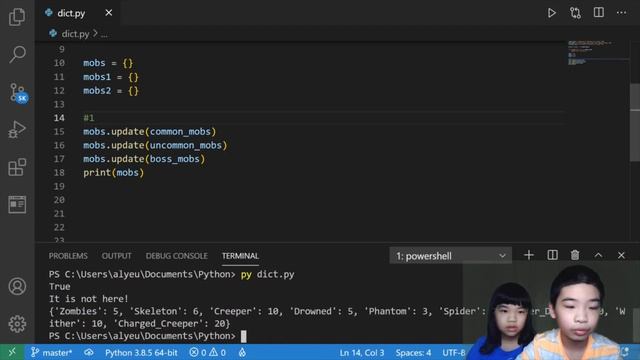Viewport: 640px width, 360px height.
Task: Open the Manage gear icon
Action: coord(17,324)
